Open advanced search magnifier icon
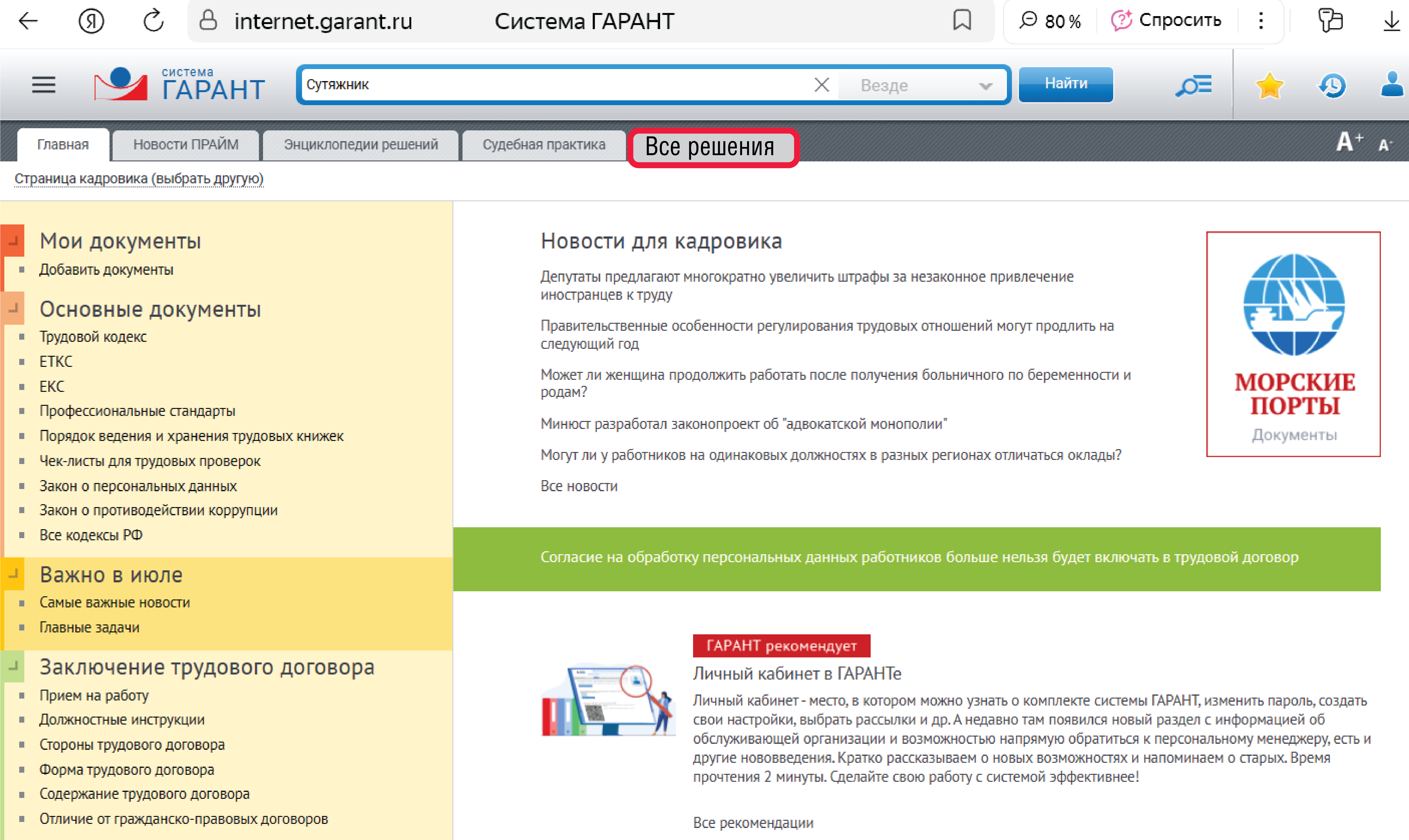Viewport: 1409px width, 840px height. pyautogui.click(x=1193, y=85)
